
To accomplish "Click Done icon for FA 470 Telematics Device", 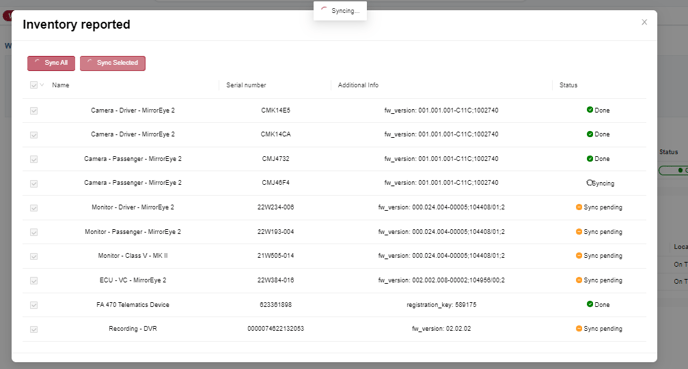I will [x=590, y=304].
